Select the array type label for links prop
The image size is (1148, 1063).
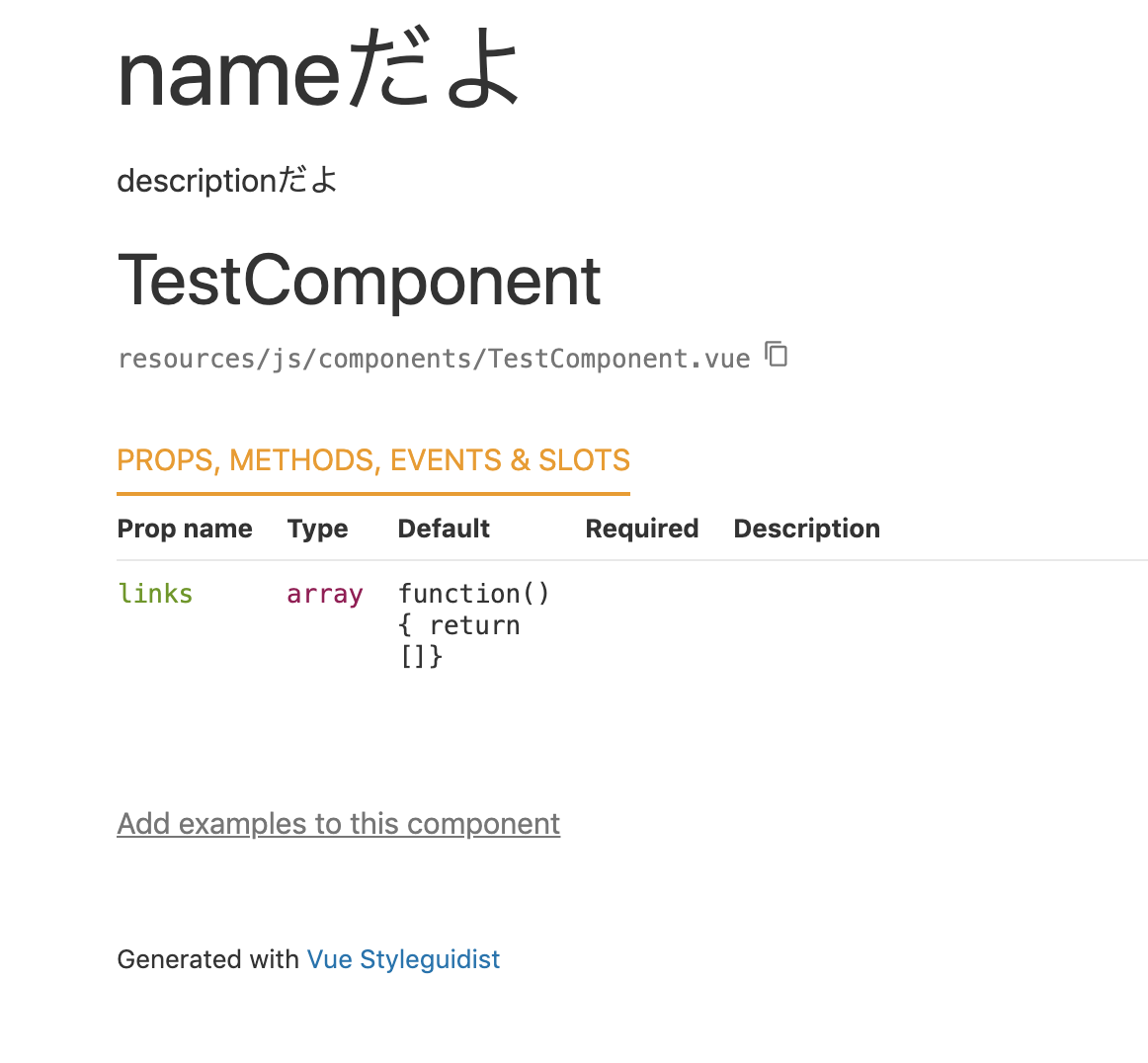pyautogui.click(x=325, y=594)
